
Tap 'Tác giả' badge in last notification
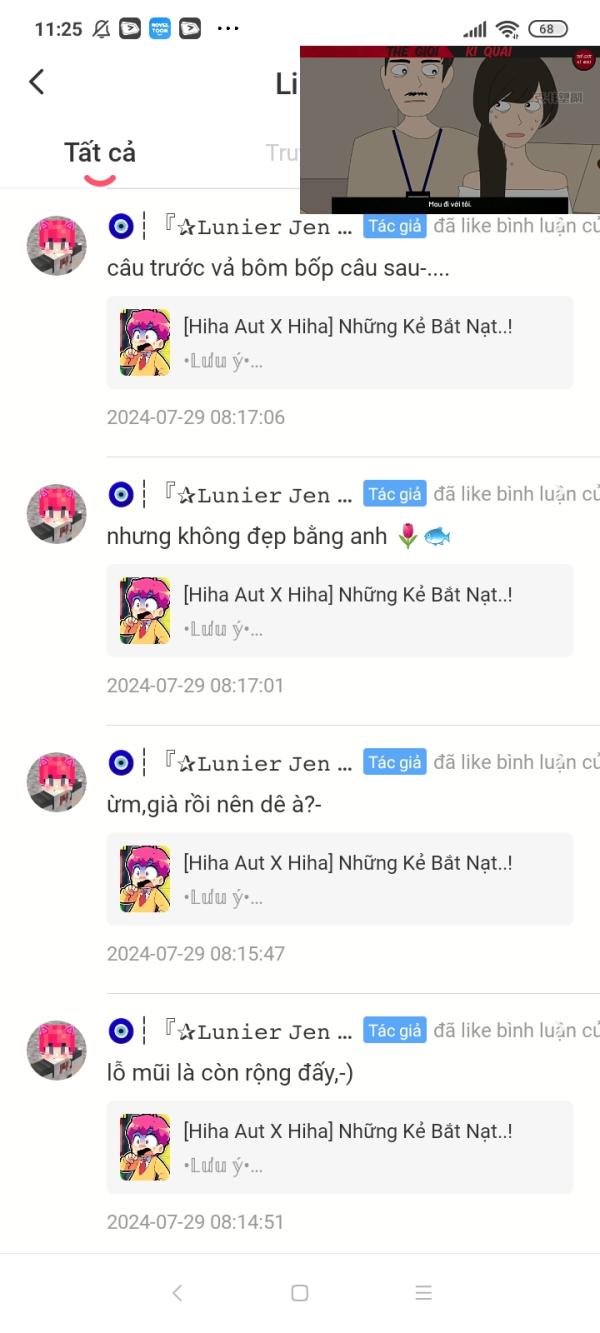pos(395,1030)
